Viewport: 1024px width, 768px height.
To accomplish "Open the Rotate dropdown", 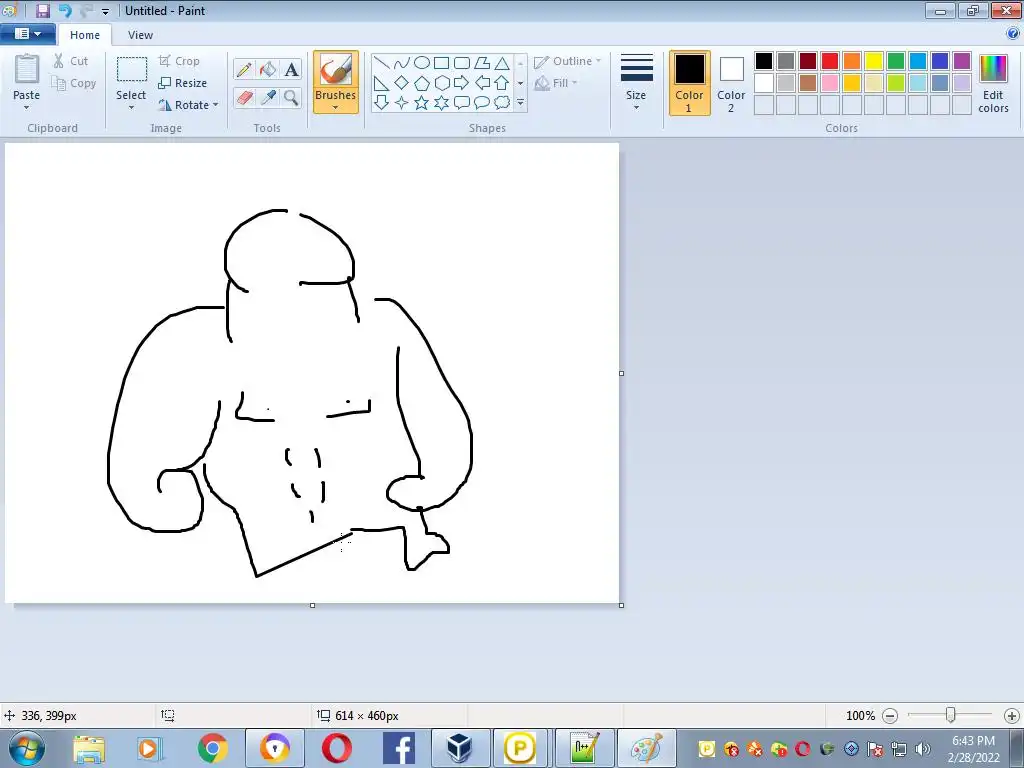I will [188, 104].
